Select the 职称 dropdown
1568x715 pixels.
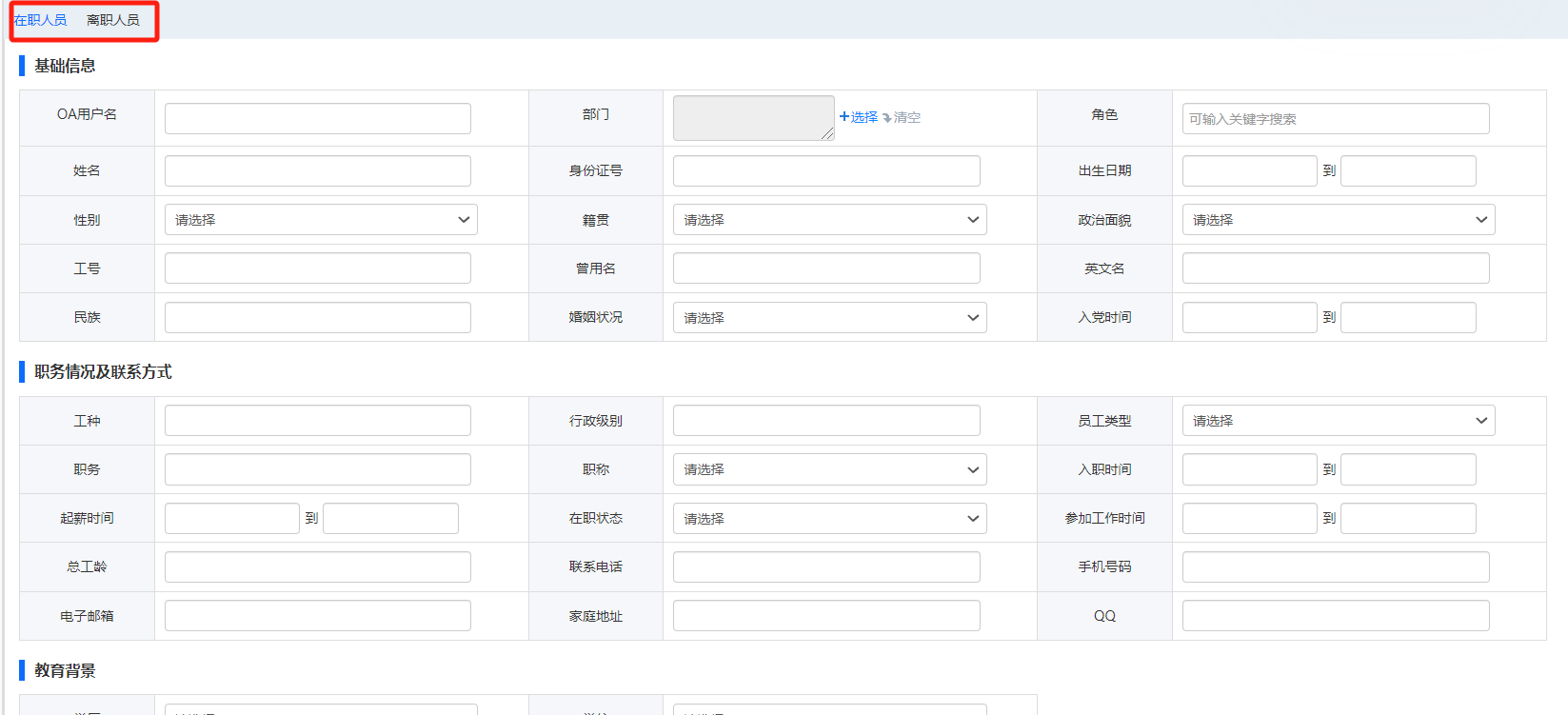click(x=829, y=469)
